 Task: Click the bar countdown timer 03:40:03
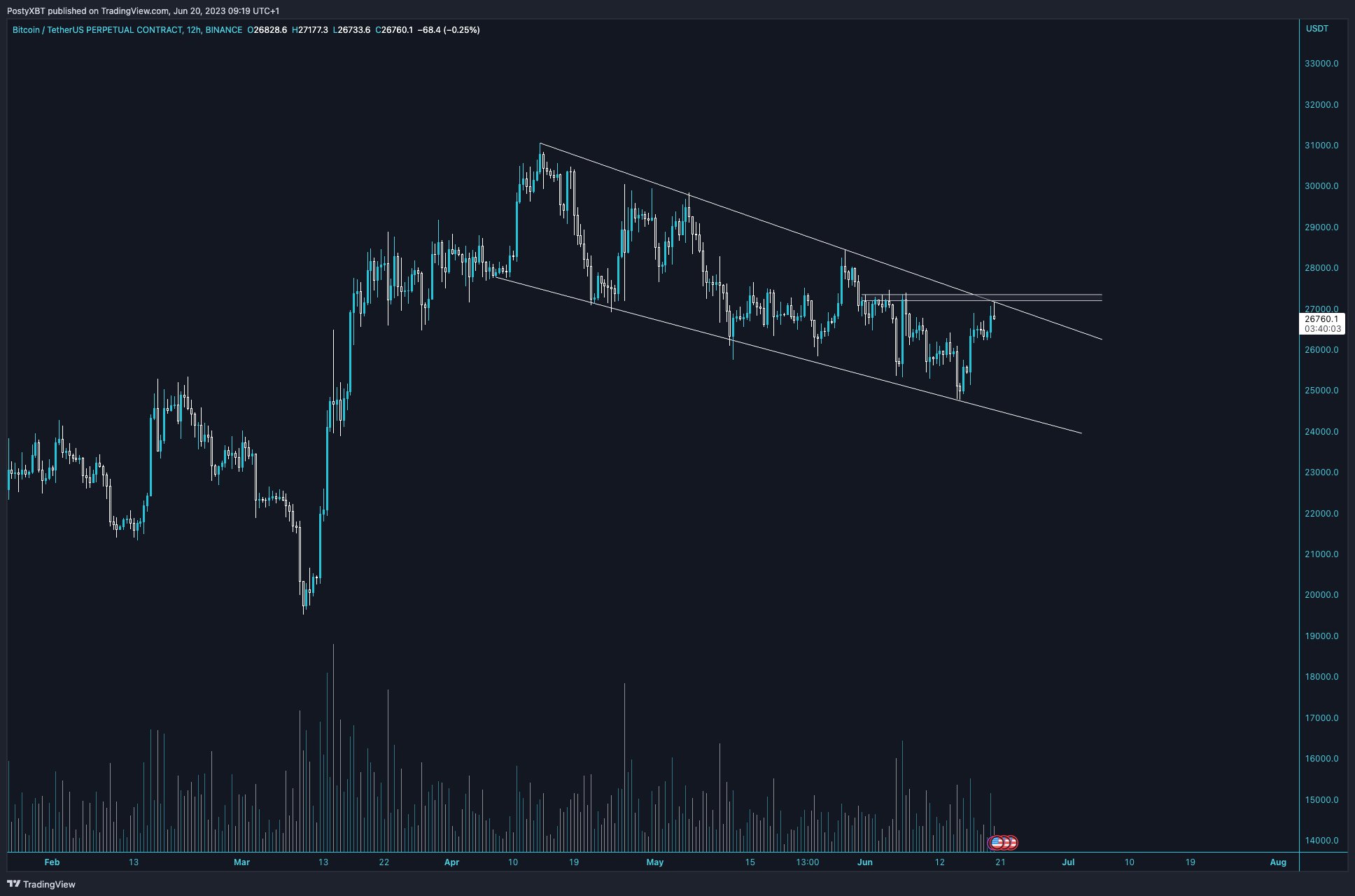1322,328
